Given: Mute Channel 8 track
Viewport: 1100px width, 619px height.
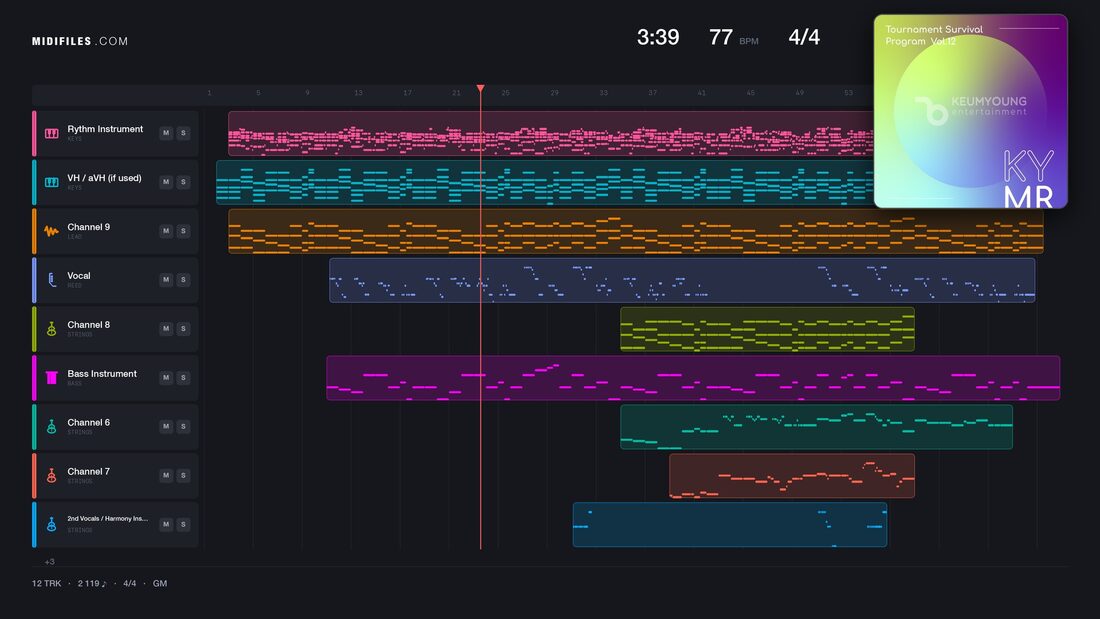Looking at the screenshot, I should [166, 328].
